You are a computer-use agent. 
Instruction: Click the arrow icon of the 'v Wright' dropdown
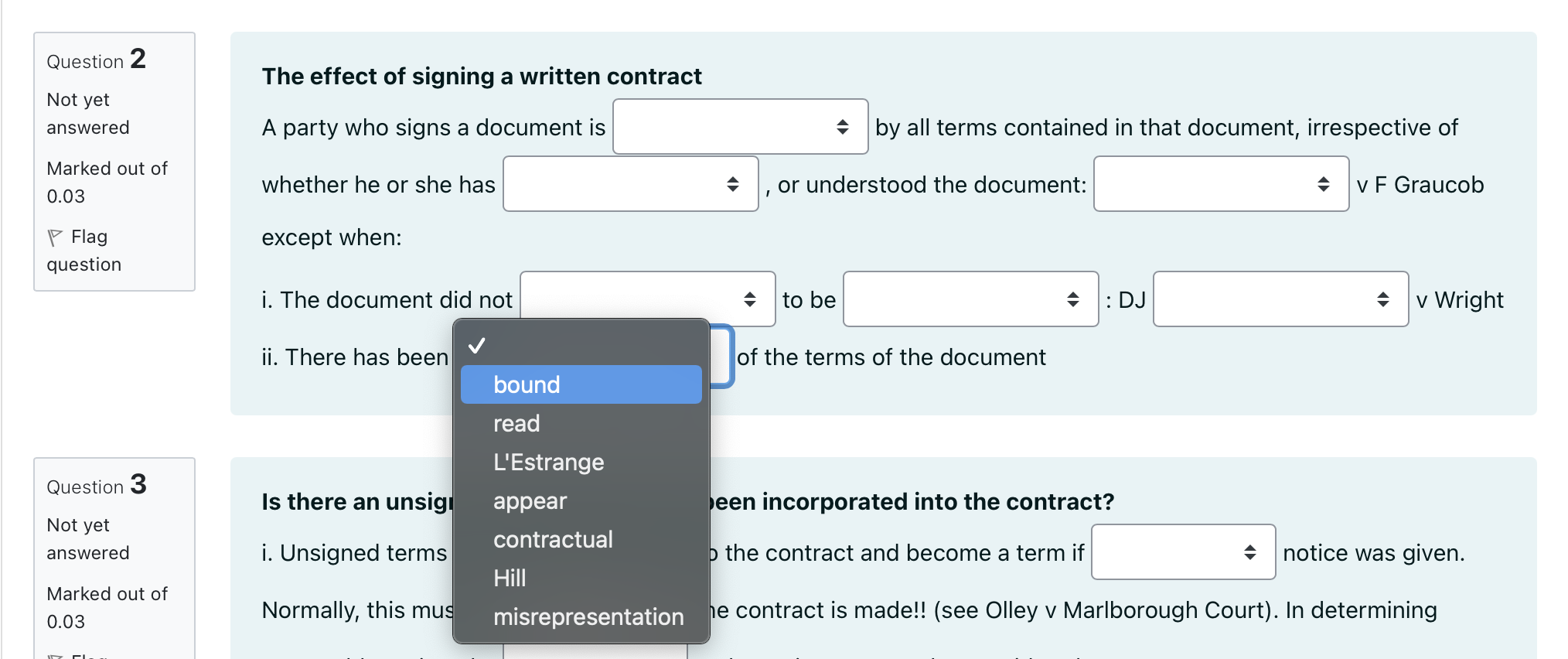[1383, 299]
